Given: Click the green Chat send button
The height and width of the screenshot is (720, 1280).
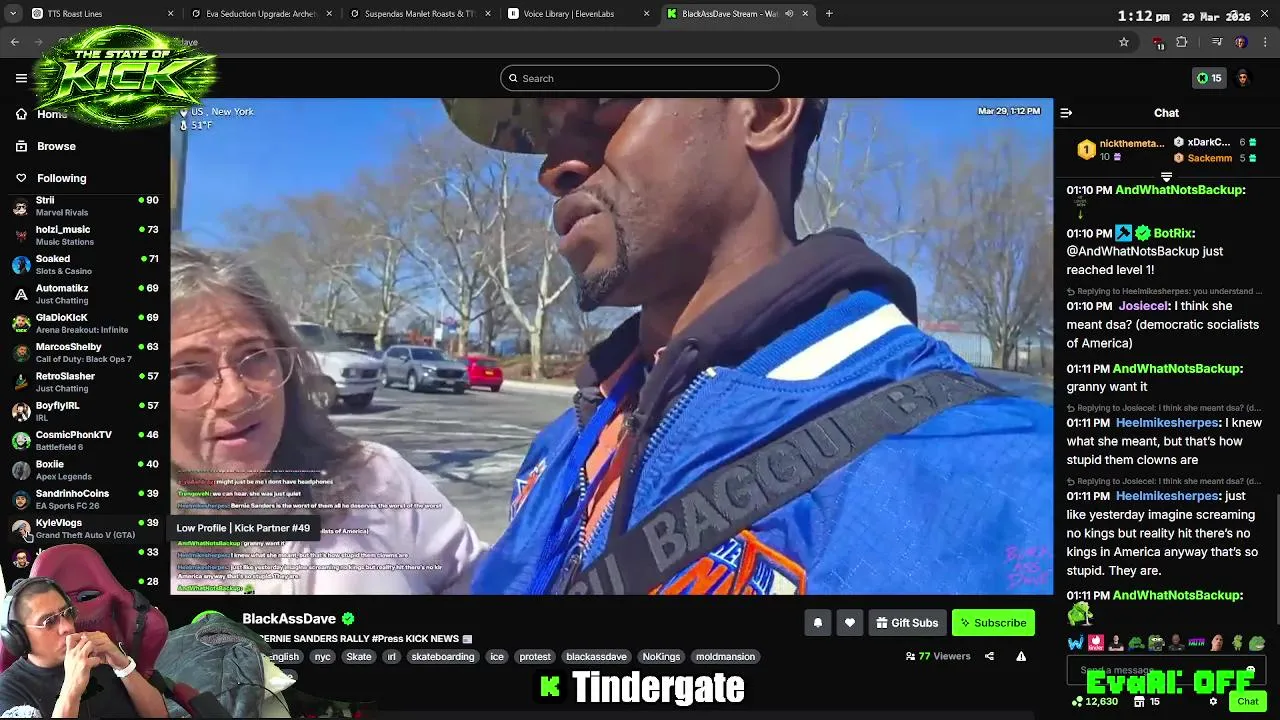Looking at the screenshot, I should click(x=1248, y=702).
